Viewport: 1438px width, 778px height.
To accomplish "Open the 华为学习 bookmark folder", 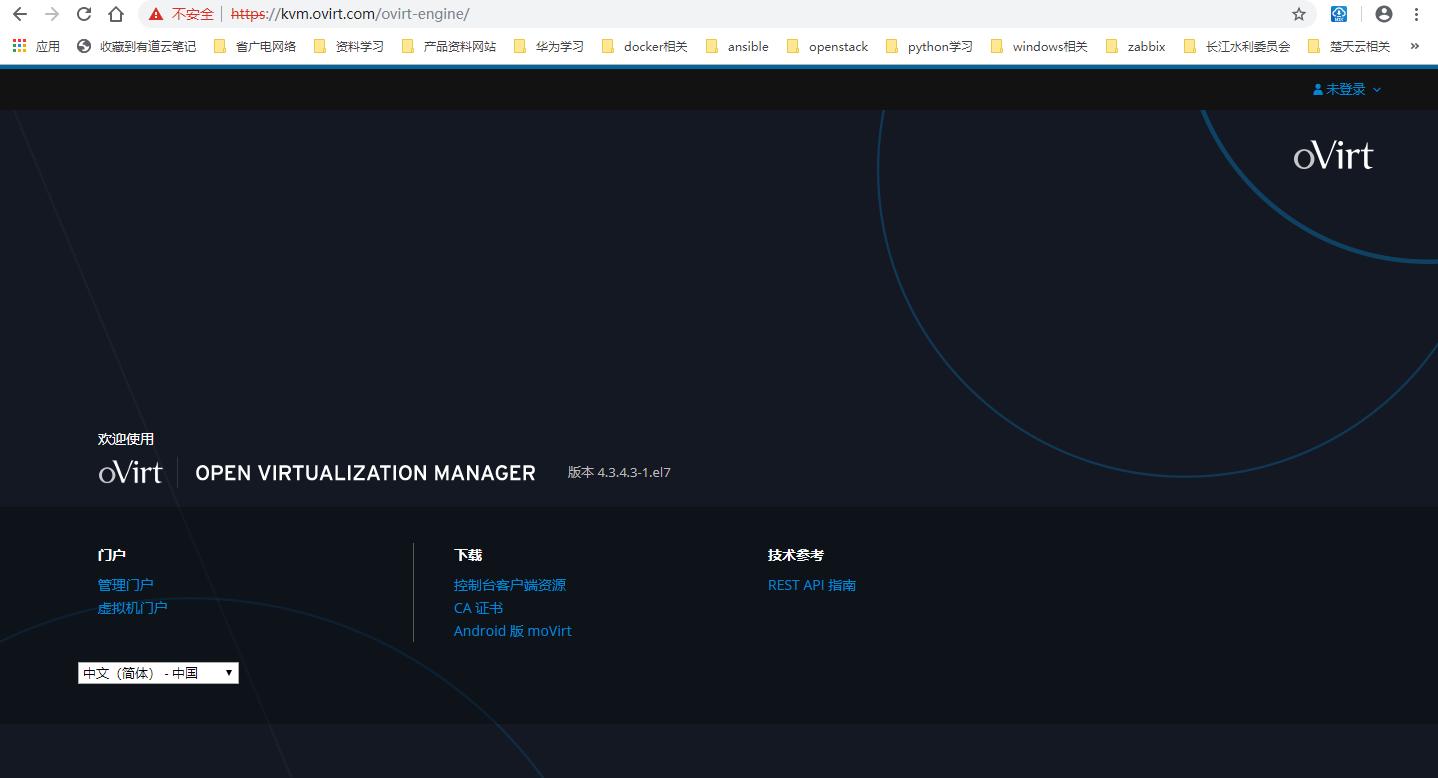I will pos(549,46).
